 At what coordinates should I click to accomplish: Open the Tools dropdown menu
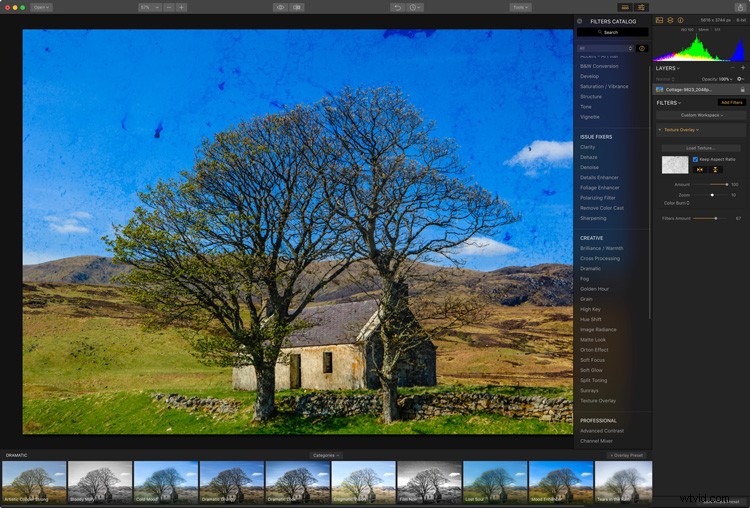click(x=520, y=7)
